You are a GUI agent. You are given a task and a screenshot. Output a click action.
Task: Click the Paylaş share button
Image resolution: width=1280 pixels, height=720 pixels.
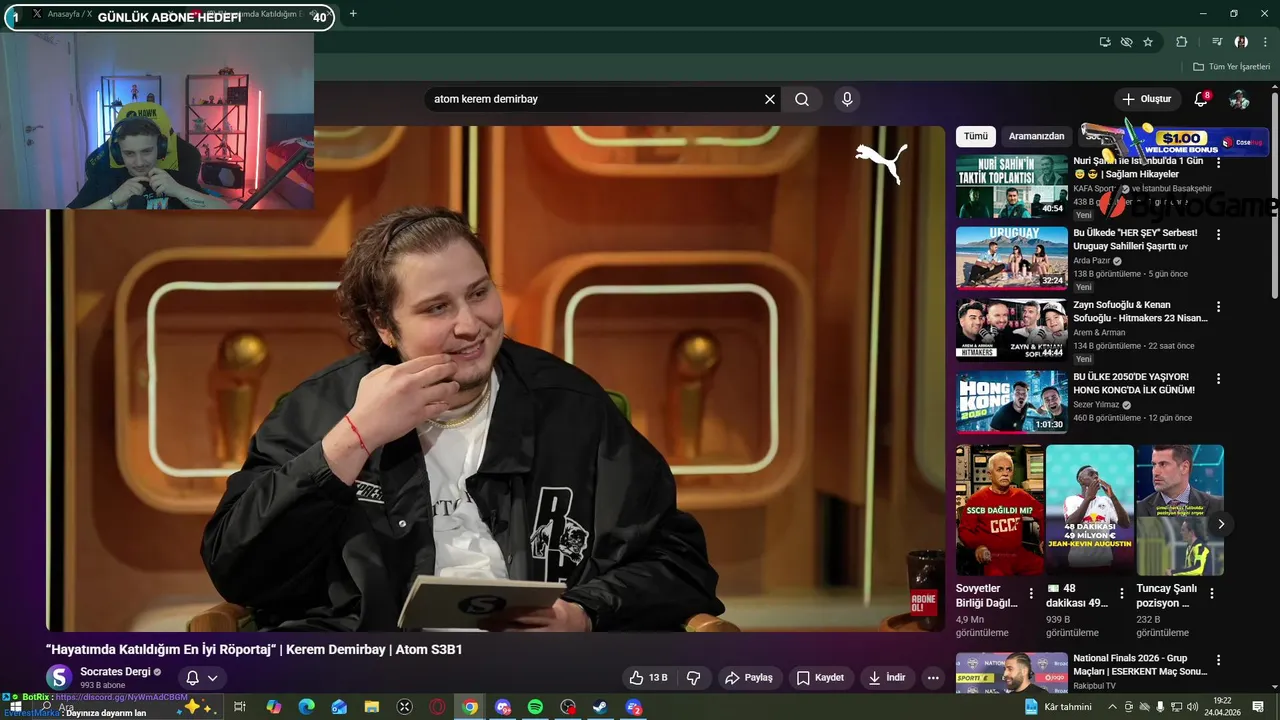(x=749, y=678)
